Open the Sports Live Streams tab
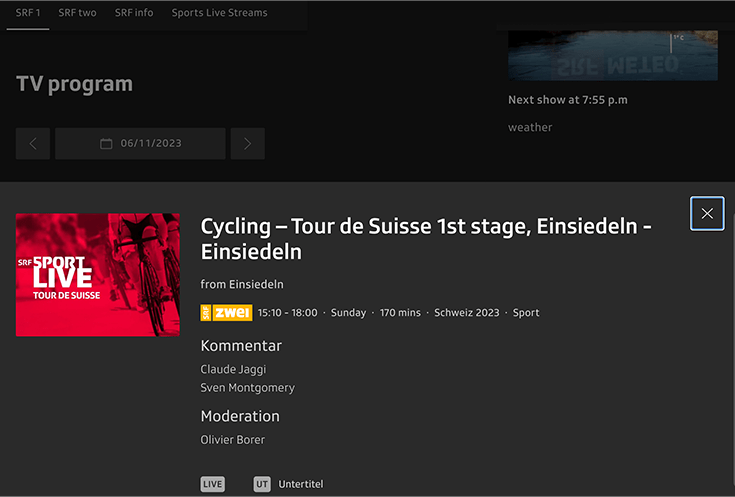 tap(219, 13)
